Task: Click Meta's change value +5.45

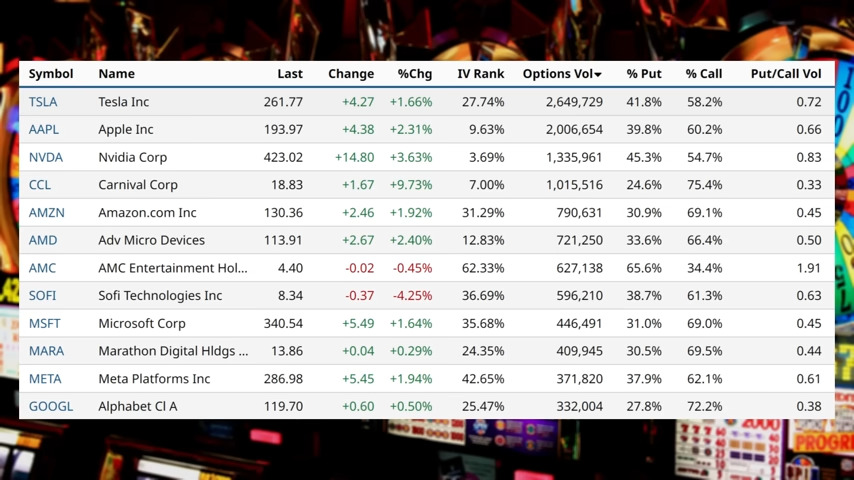Action: click(x=358, y=379)
